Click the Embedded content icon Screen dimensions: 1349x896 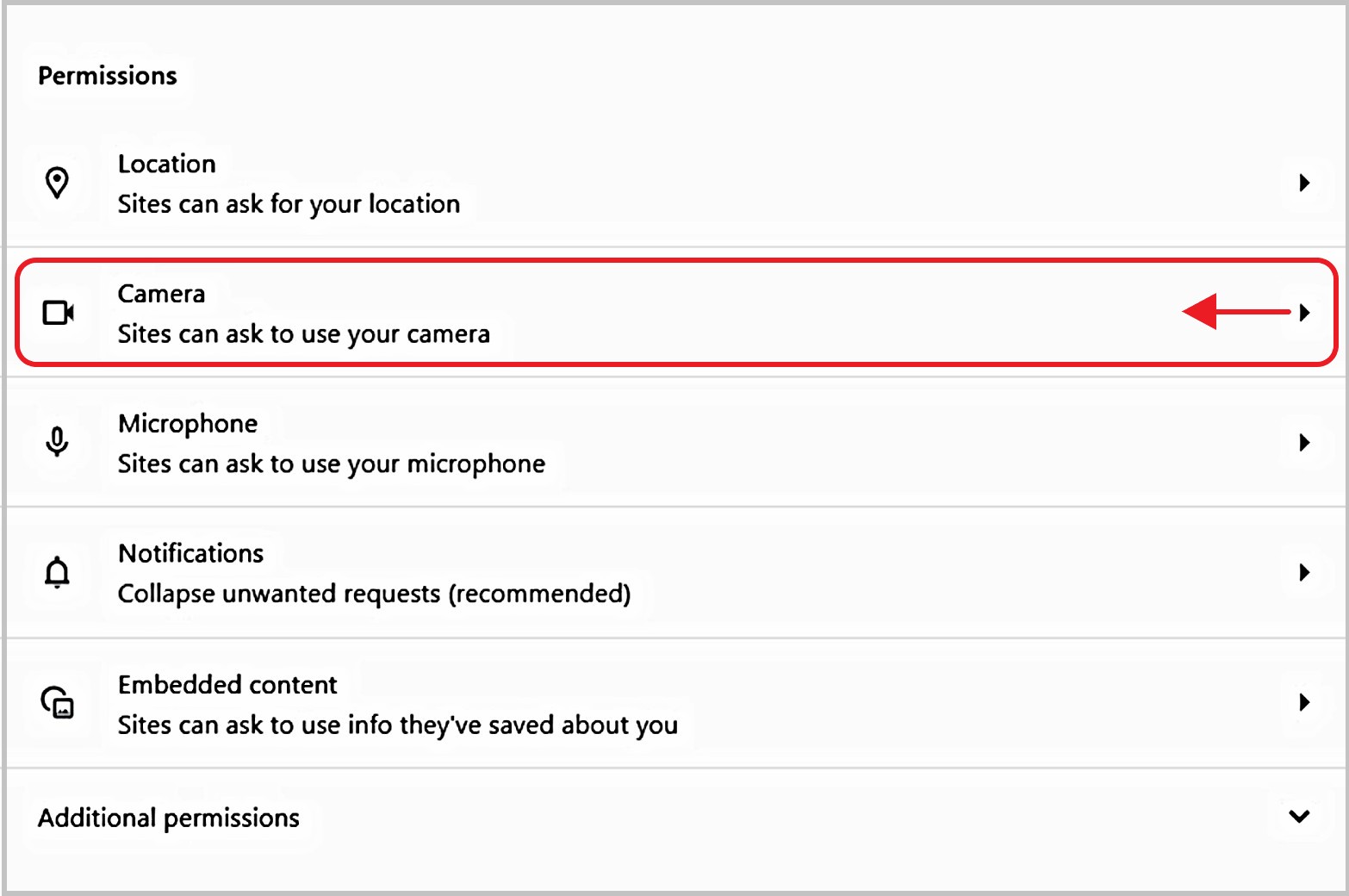[58, 702]
